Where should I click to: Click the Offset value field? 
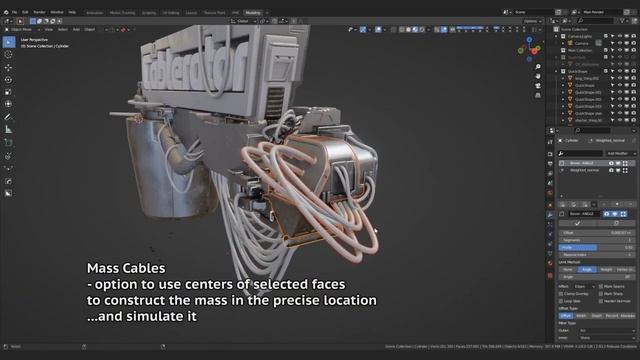(x=597, y=233)
